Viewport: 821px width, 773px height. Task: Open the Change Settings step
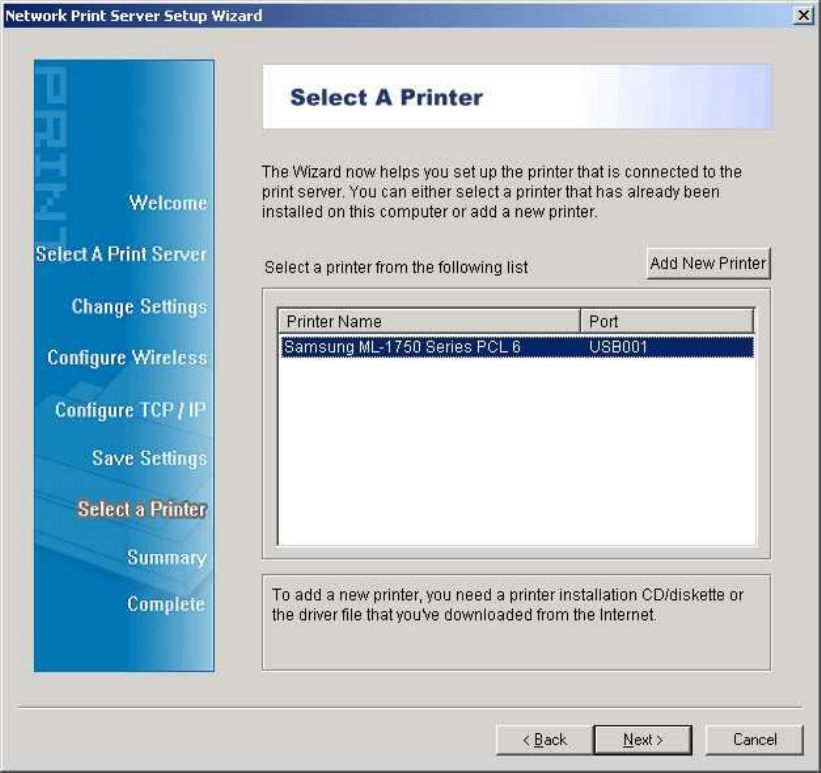coord(139,306)
